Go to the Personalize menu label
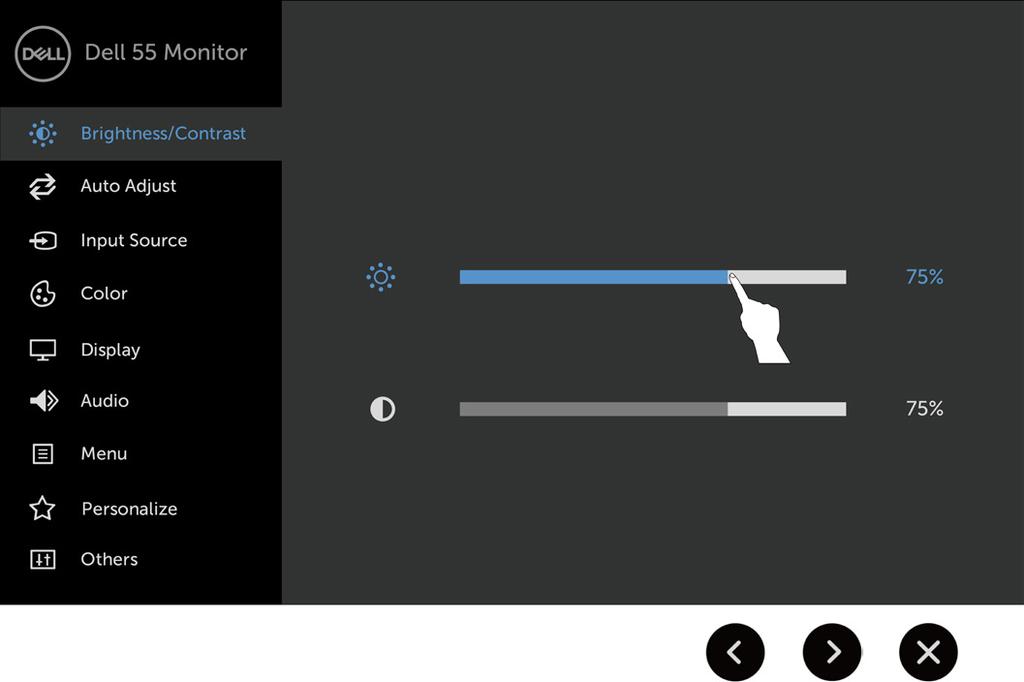This screenshot has width=1024, height=682. (x=129, y=509)
